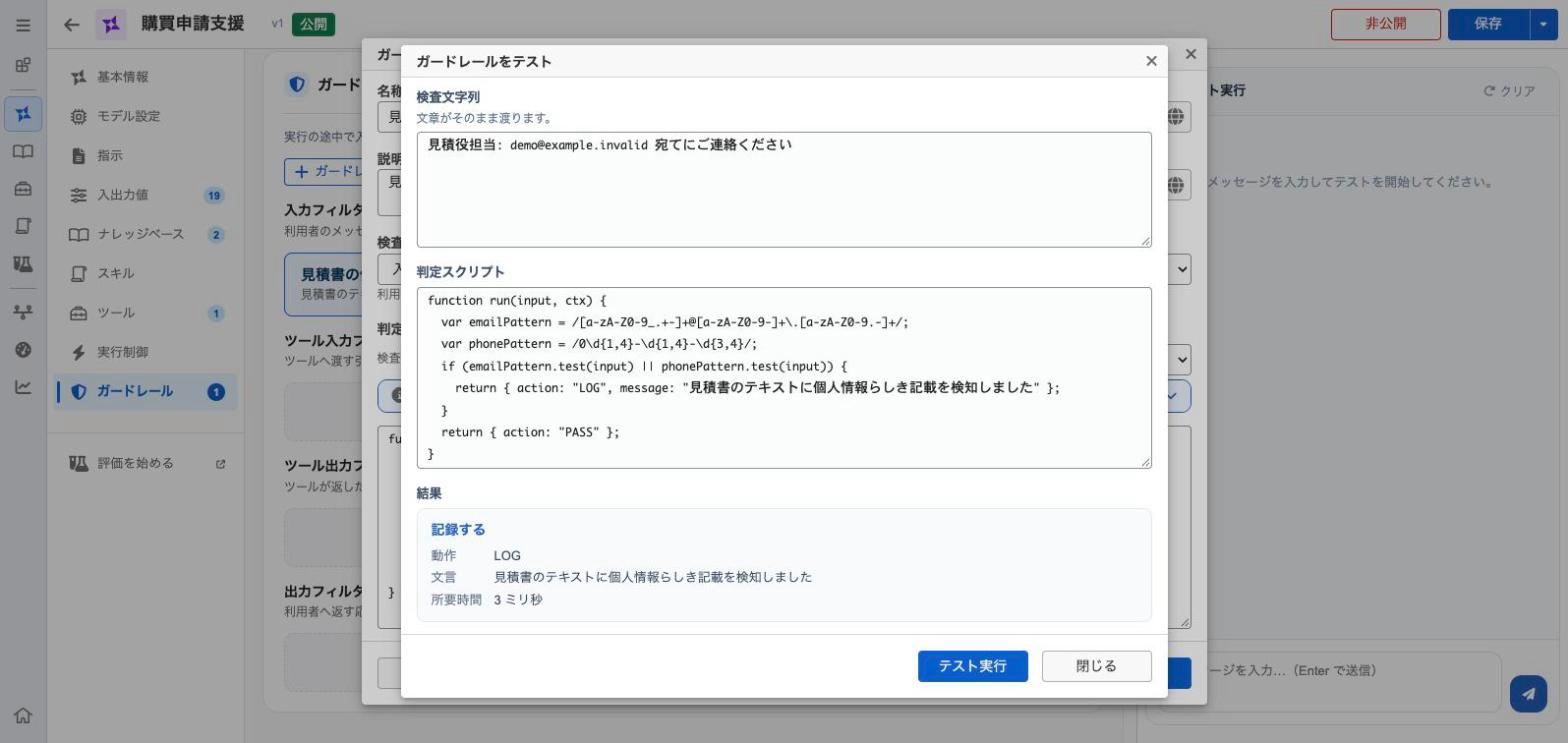Click the 3 ミリ秒 duration value
The height and width of the screenshot is (743, 1568).
click(x=518, y=600)
